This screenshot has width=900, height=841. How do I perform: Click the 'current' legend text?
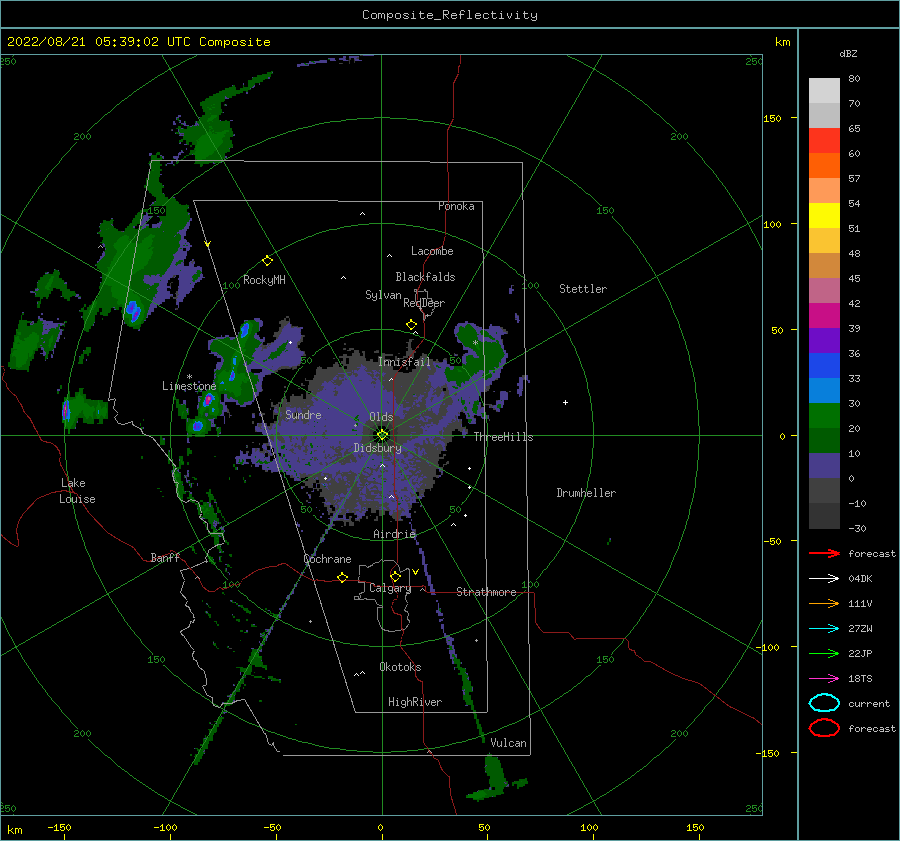click(869, 703)
